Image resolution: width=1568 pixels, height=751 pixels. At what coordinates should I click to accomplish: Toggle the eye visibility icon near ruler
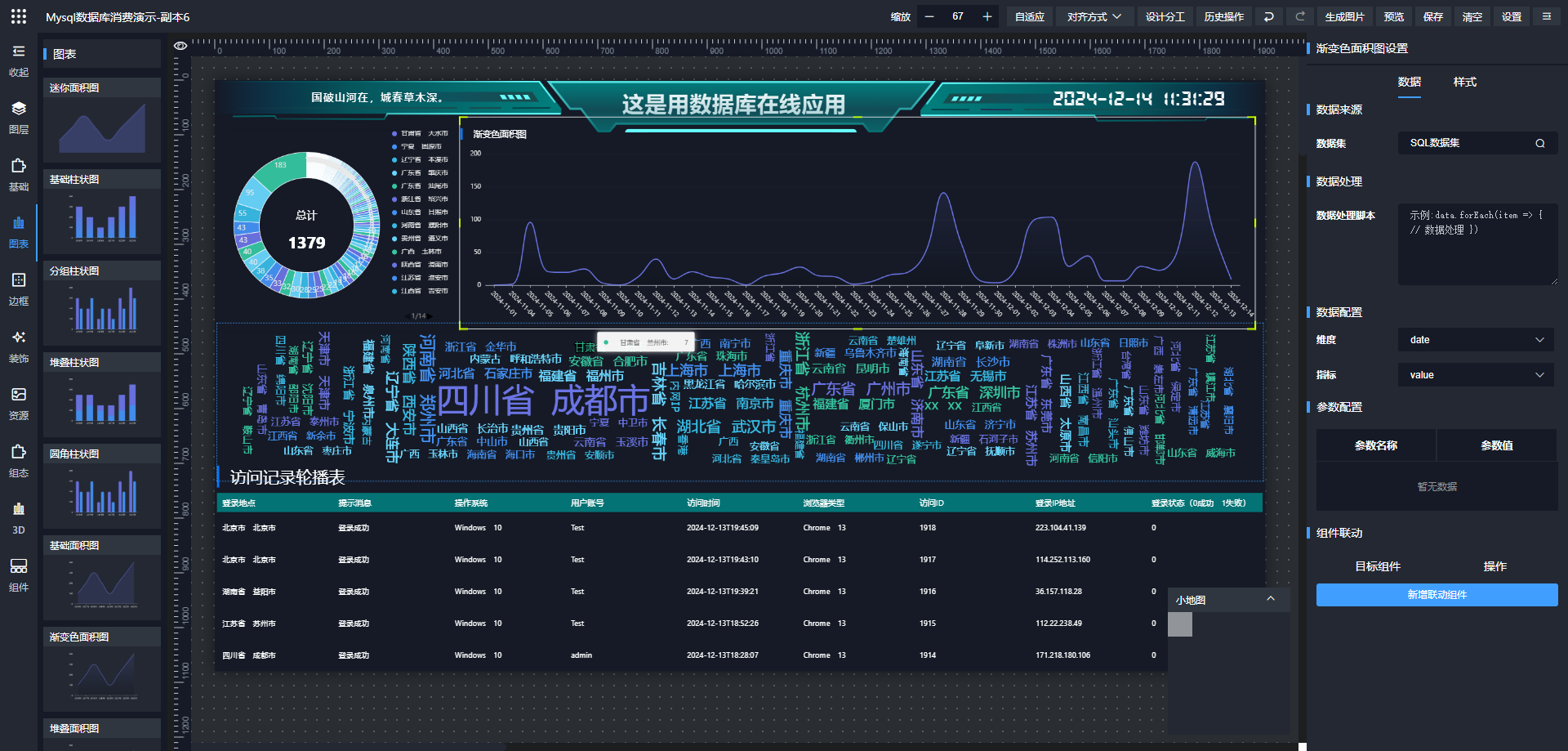[x=180, y=46]
